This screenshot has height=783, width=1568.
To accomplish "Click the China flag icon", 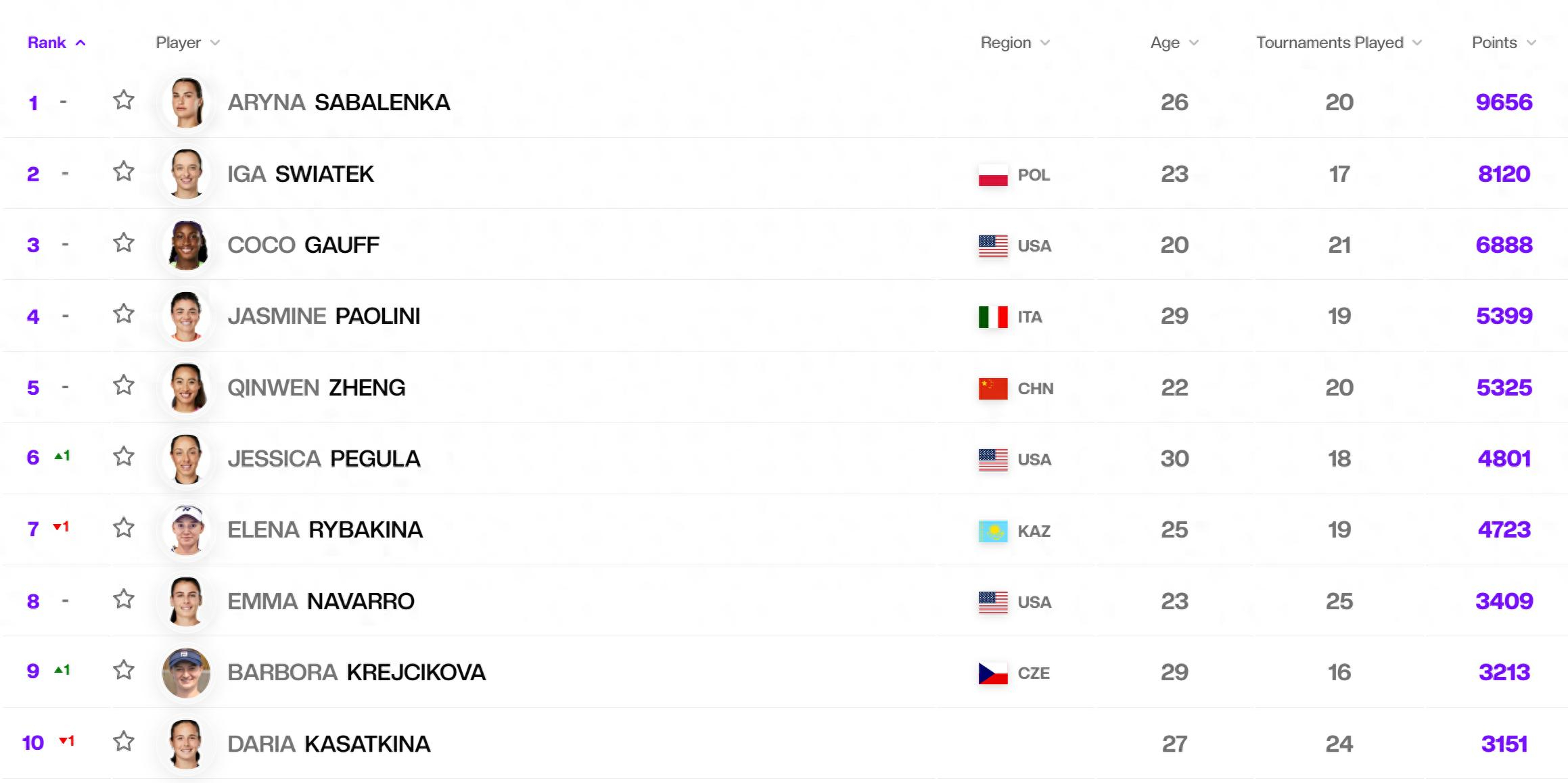I will click(x=993, y=388).
